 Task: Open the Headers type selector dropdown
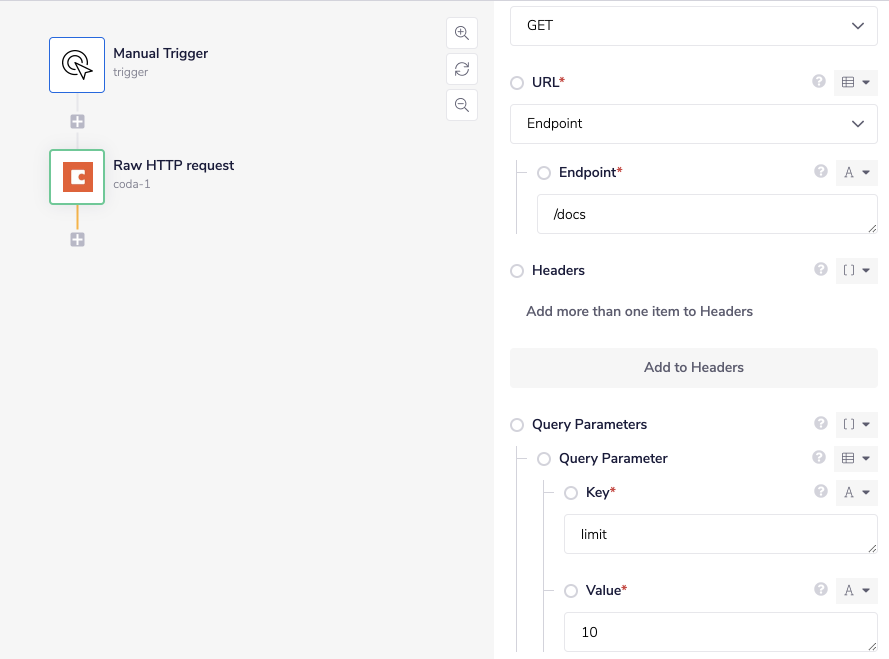[856, 270]
